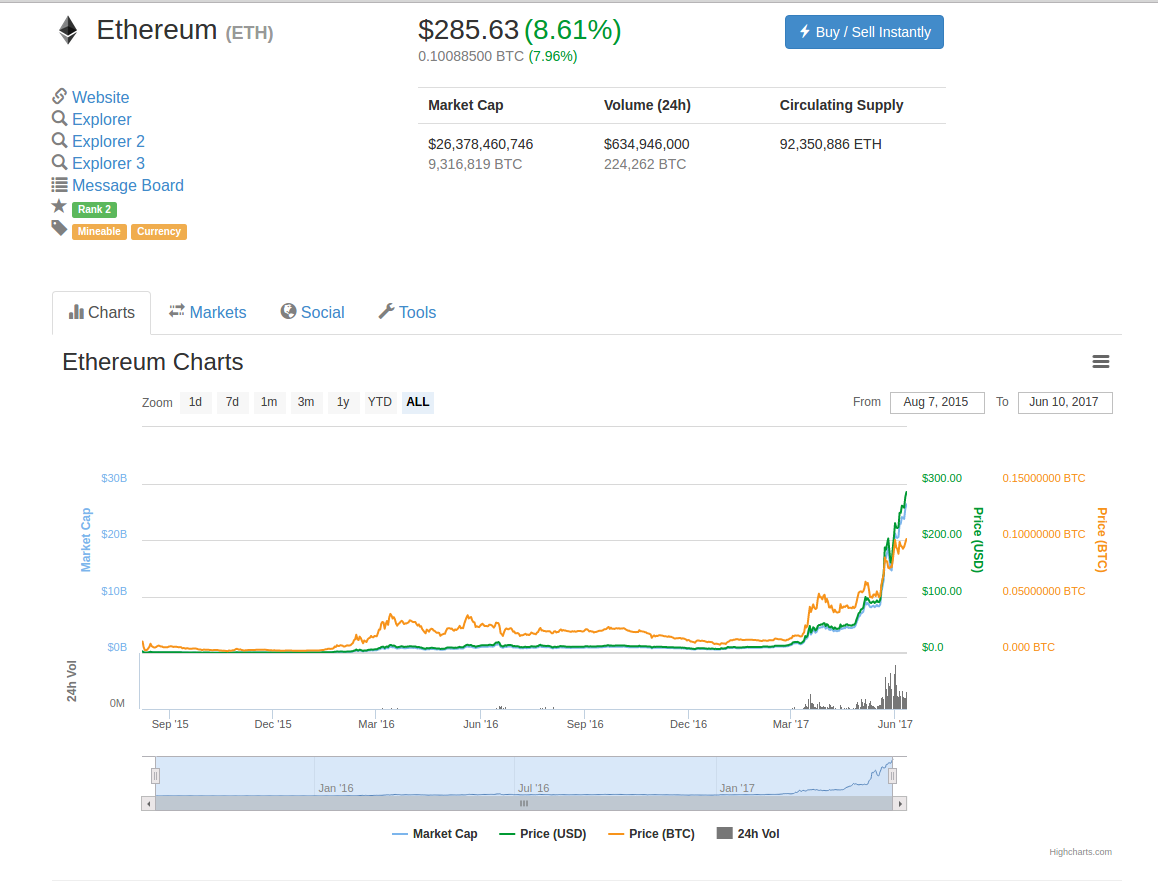Screen dimensions: 1158x894
Task: Click the tag icon beside Mineable
Action: pos(59,229)
